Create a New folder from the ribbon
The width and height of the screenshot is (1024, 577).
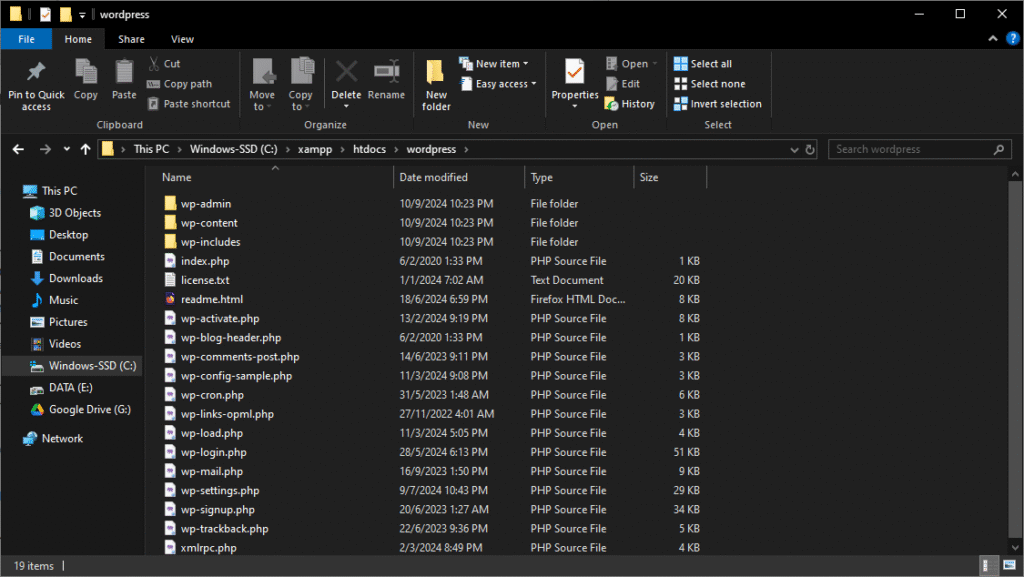click(x=436, y=78)
